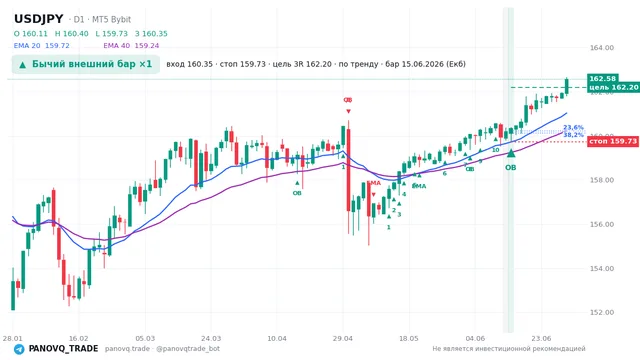Image resolution: width=640 pixels, height=360 pixels.
Task: Click the Бычий внешний бар ×1 badge
Action: point(86,64)
